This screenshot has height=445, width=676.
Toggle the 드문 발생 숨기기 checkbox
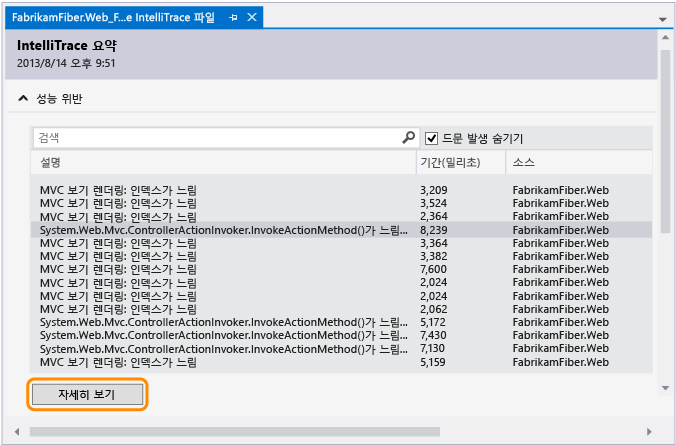point(431,138)
